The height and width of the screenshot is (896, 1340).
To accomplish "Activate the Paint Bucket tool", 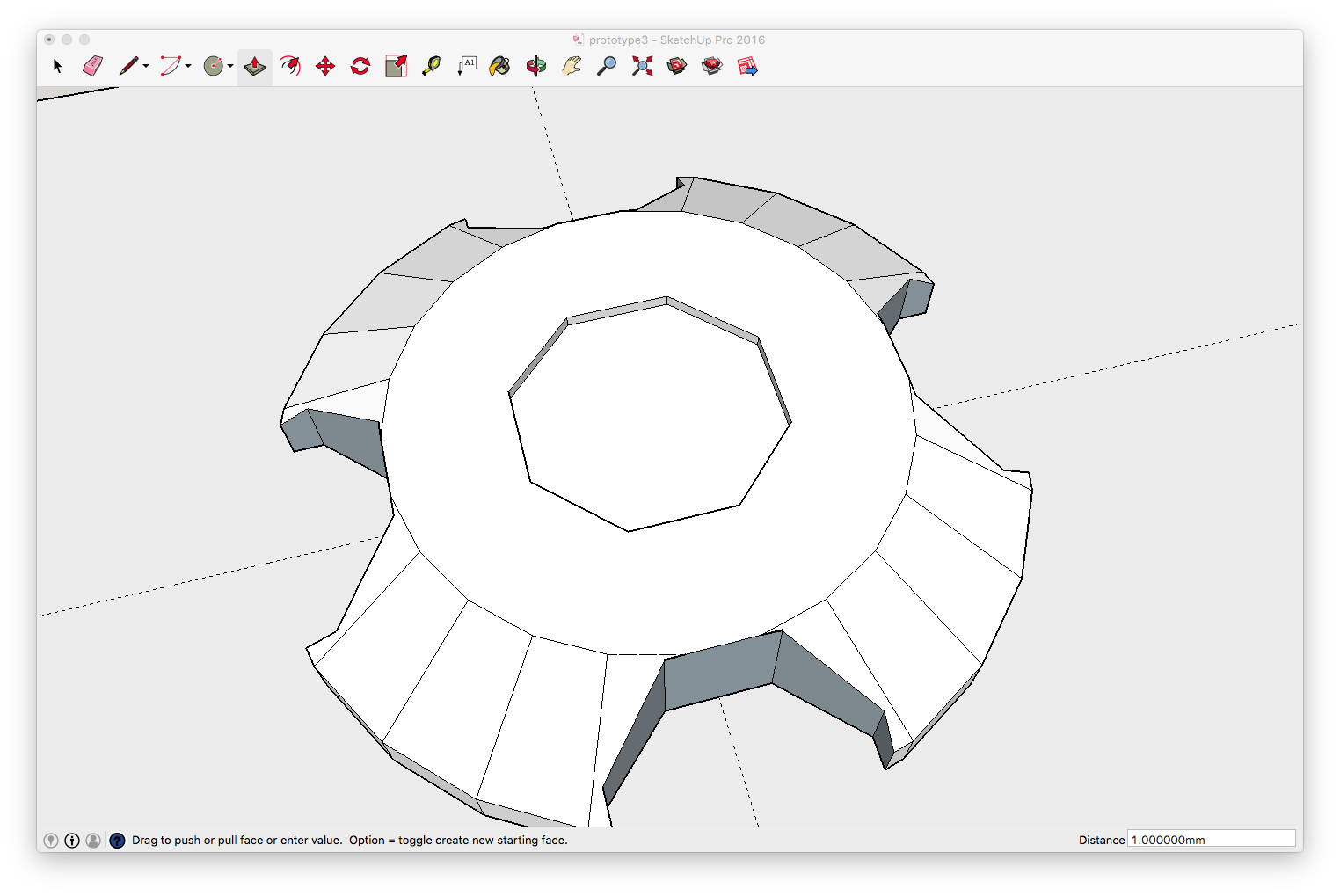I will click(500, 66).
